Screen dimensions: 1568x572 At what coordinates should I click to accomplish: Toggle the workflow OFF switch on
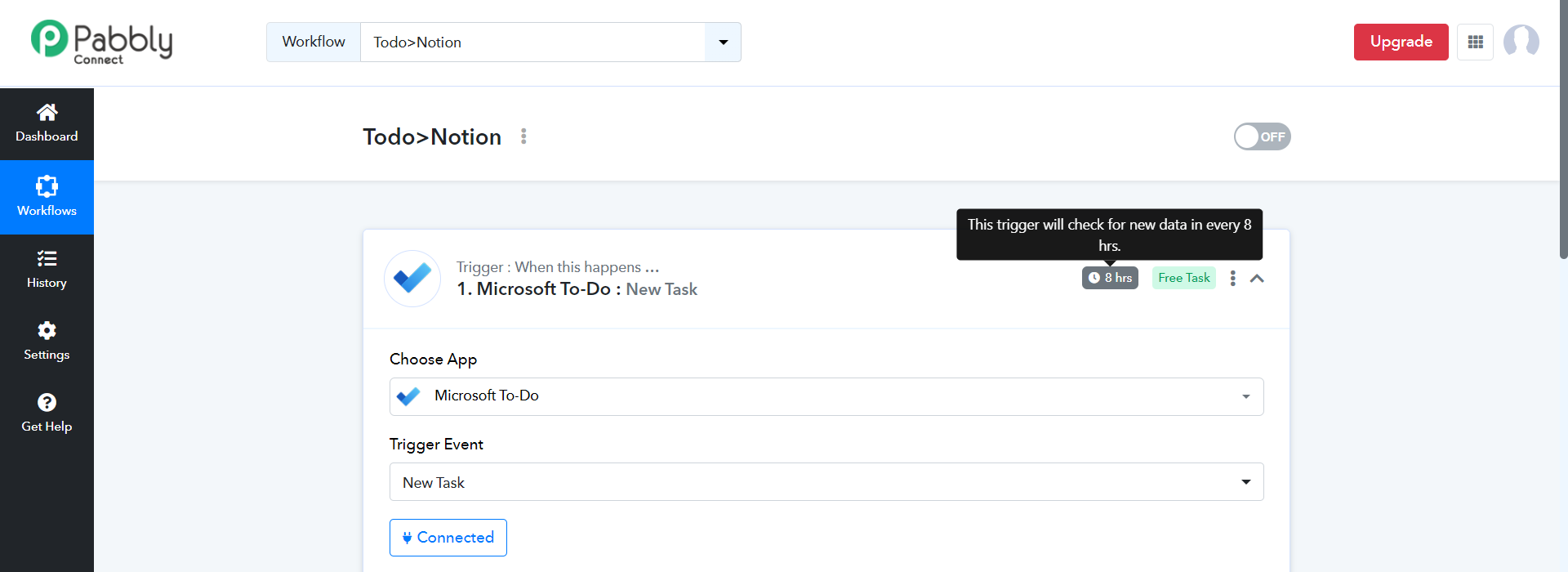(1262, 136)
